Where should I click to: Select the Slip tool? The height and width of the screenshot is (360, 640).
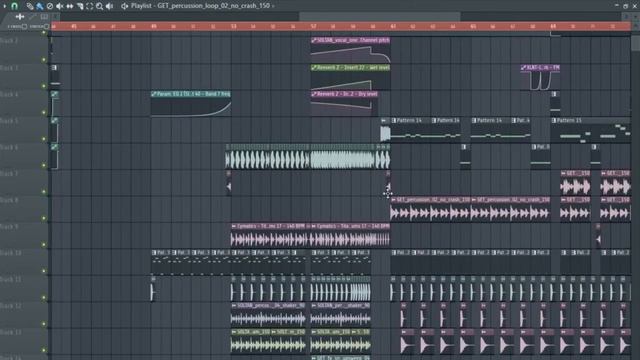pos(70,6)
